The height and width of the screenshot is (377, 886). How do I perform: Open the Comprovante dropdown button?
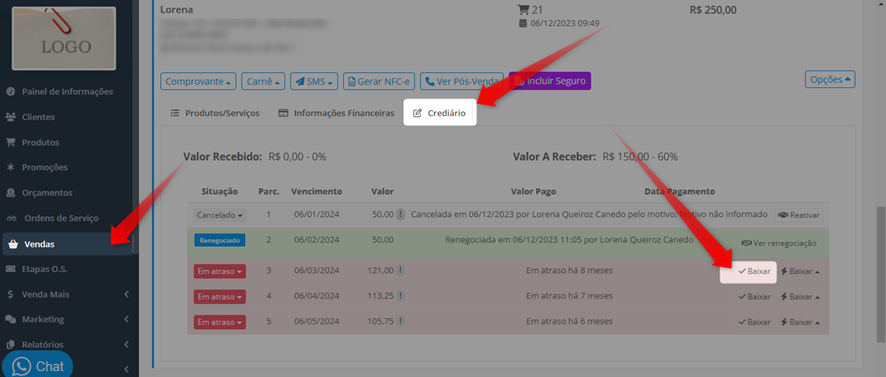(x=198, y=81)
